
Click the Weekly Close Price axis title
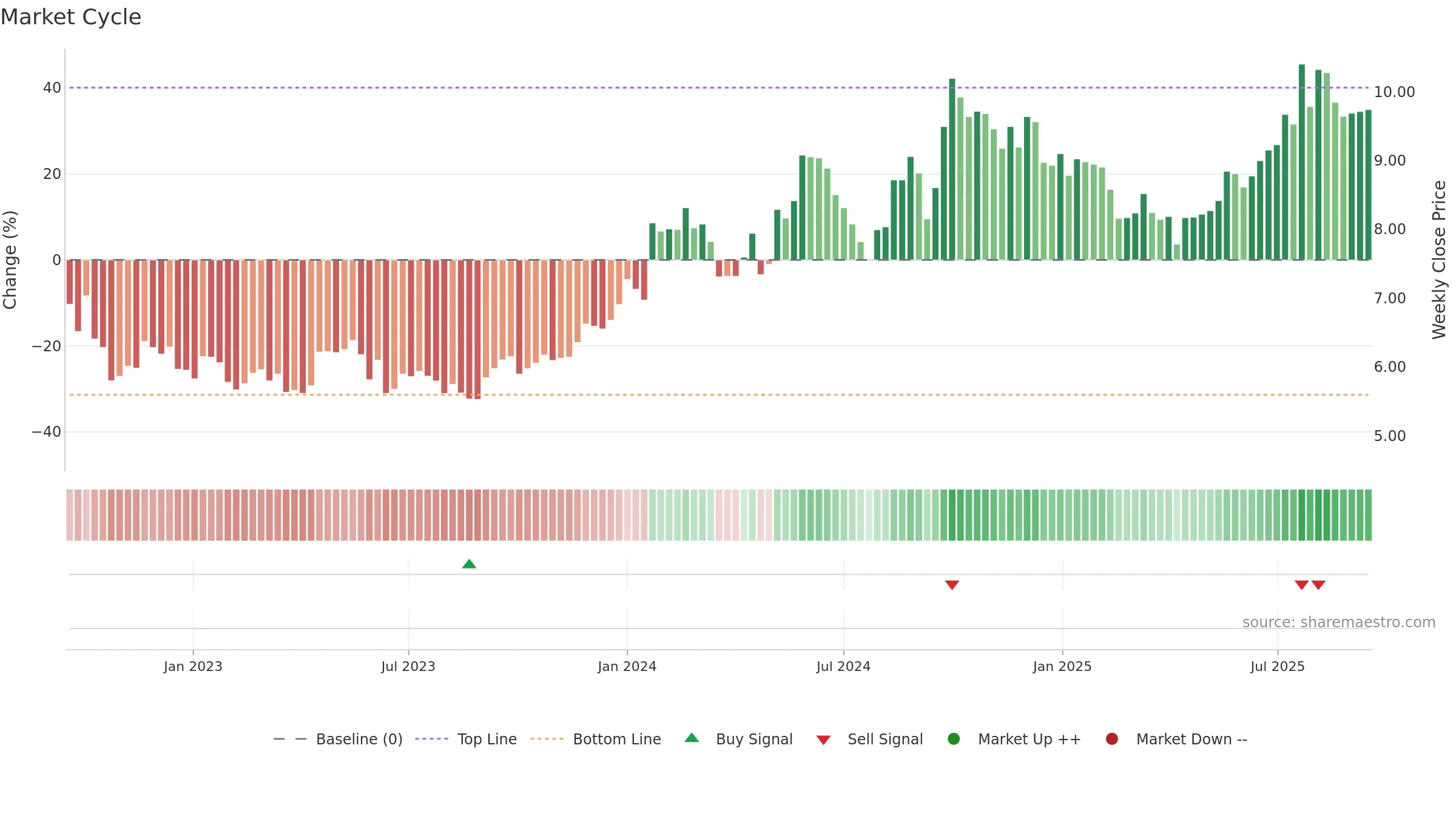click(x=1439, y=260)
